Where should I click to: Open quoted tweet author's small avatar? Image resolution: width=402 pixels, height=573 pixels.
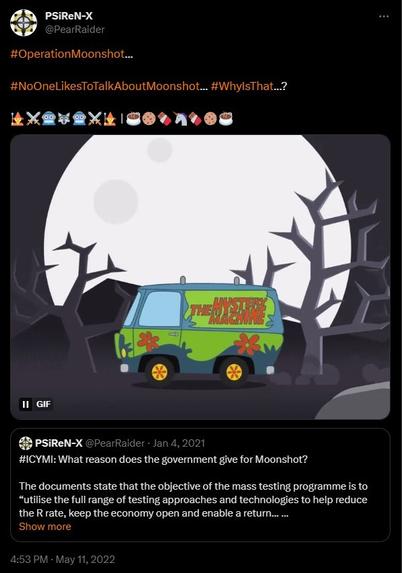26,443
